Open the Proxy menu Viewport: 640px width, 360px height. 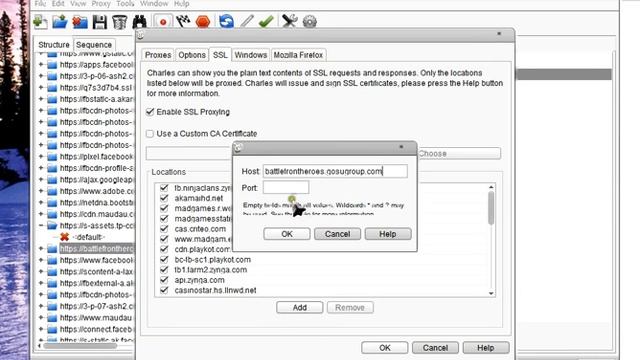(x=101, y=4)
